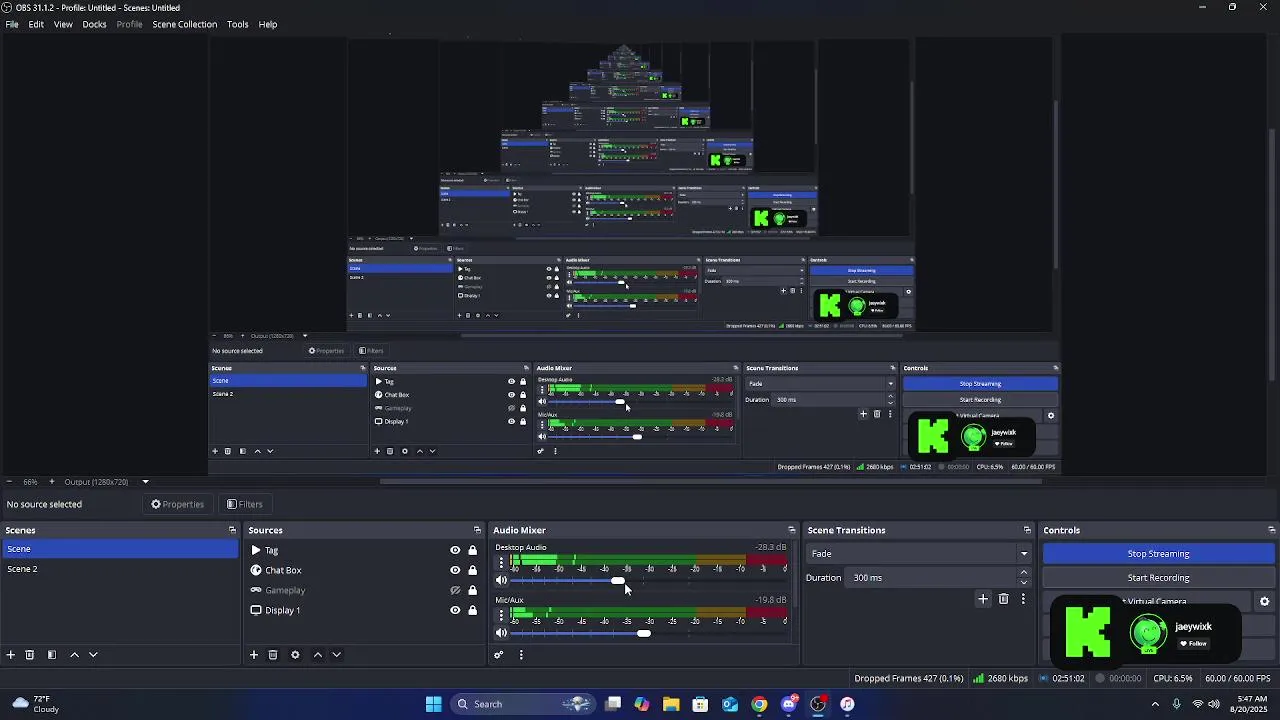The image size is (1280, 720).
Task: Open the Docks menu
Action: click(95, 24)
